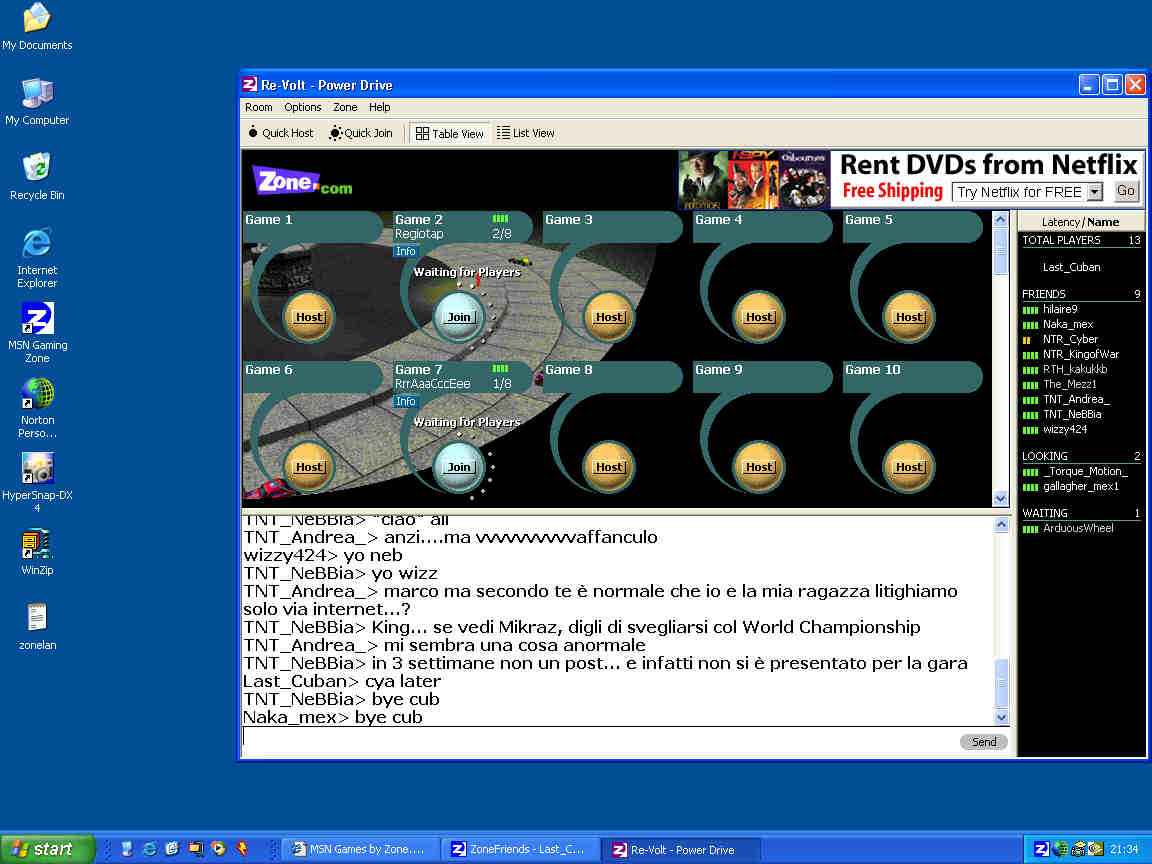Switch to ZoneFriends taskbar window

pos(520,849)
